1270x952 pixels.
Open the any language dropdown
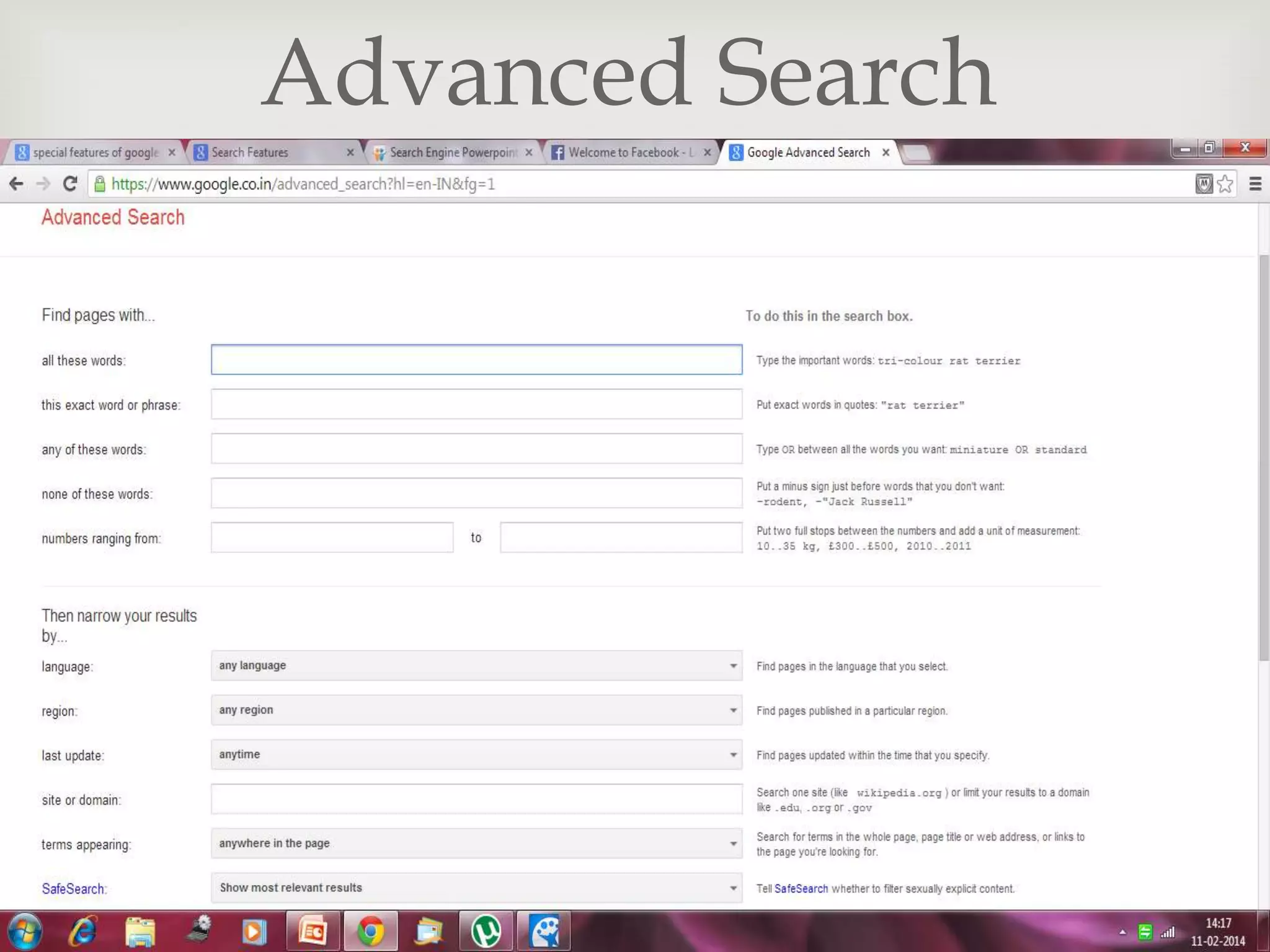[x=476, y=666]
